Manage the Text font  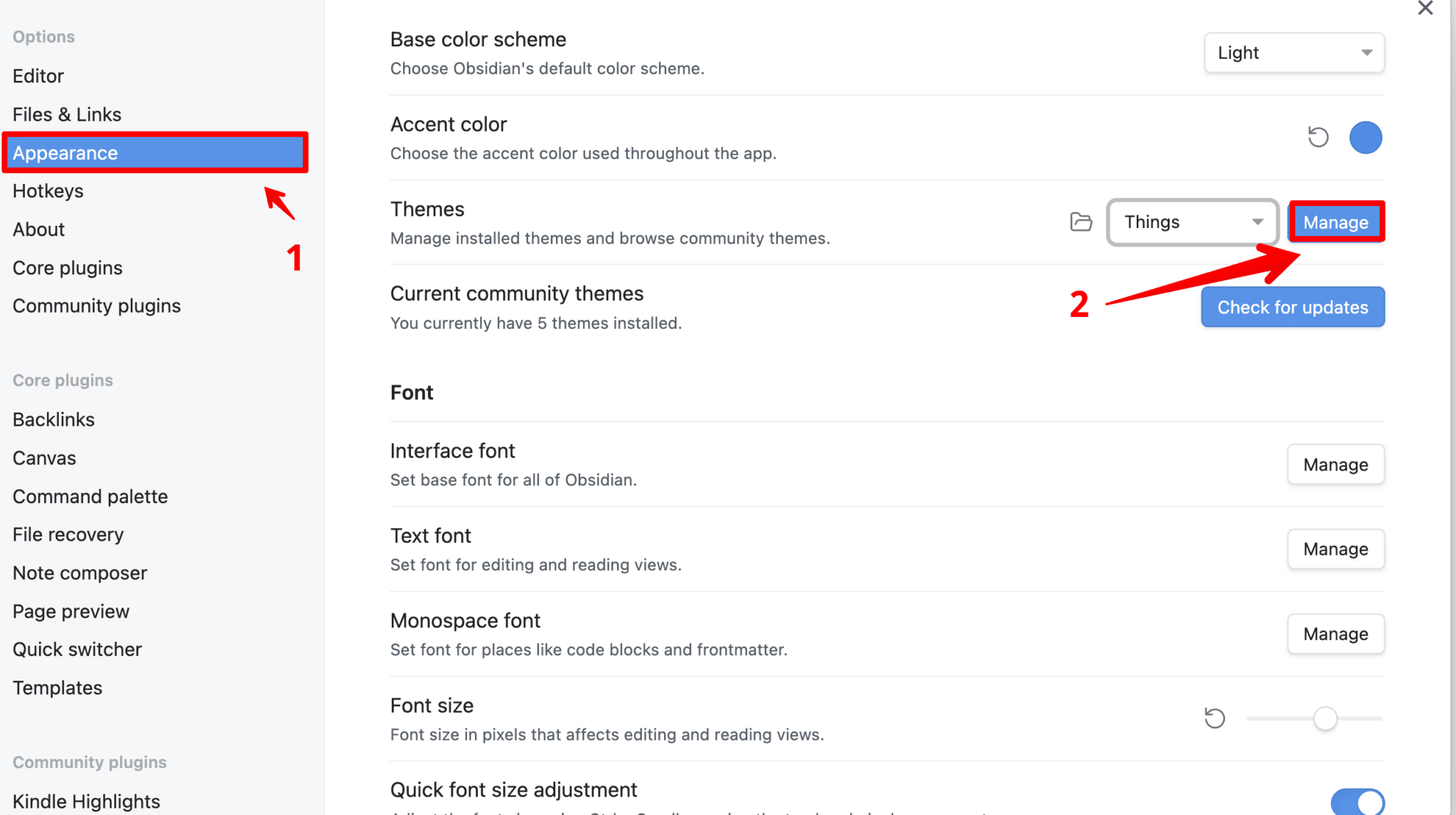1335,549
